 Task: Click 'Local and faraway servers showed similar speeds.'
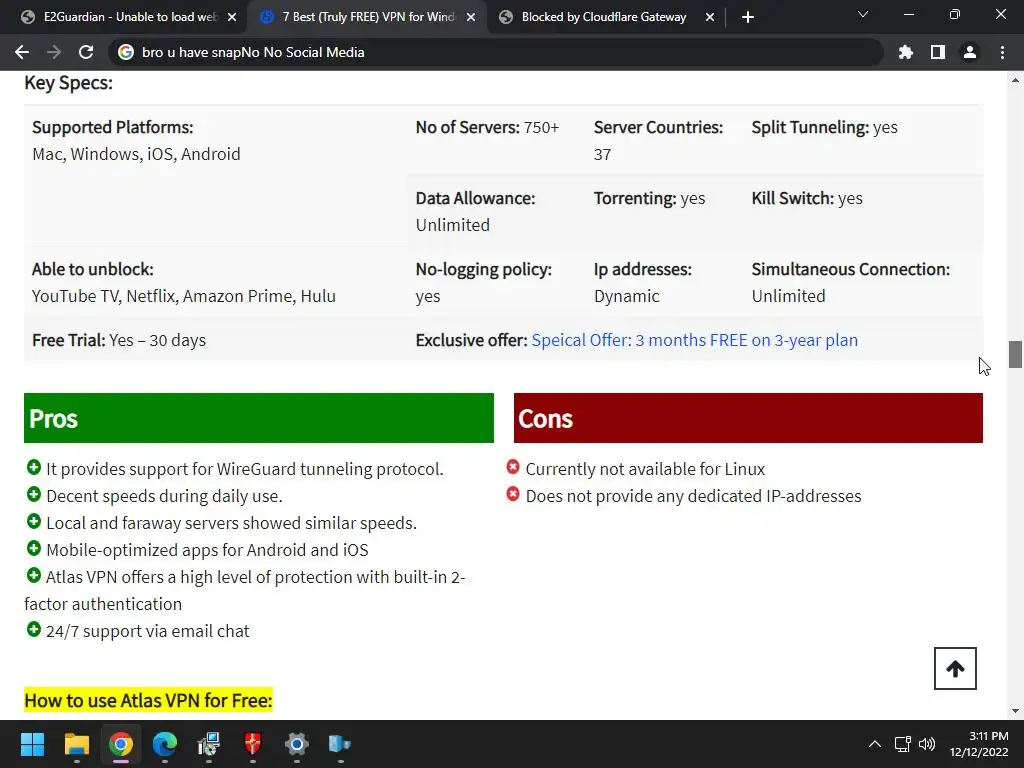(x=231, y=523)
